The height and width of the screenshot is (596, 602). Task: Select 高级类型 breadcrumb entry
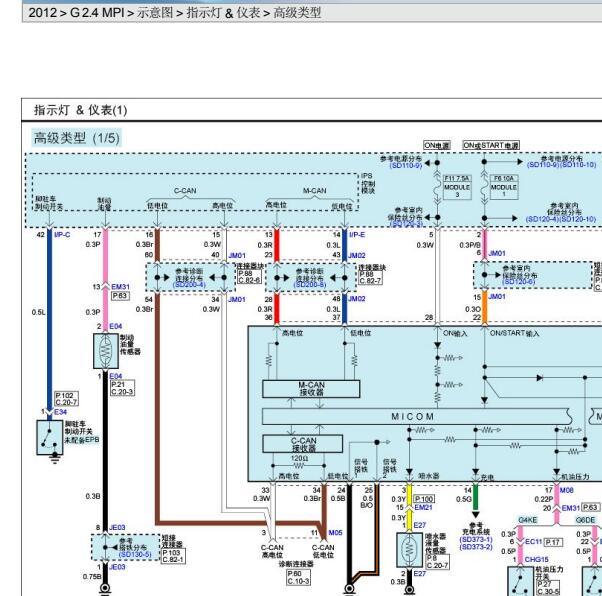[x=297, y=12]
